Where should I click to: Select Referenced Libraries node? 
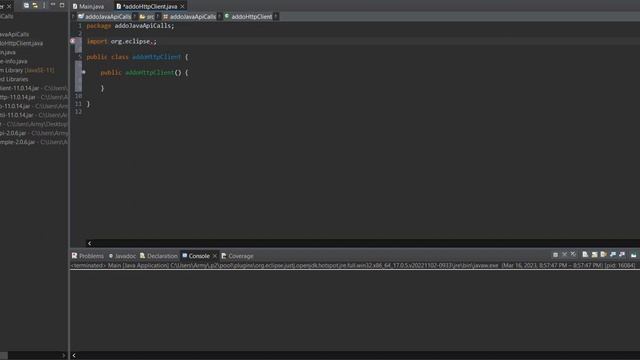point(14,79)
